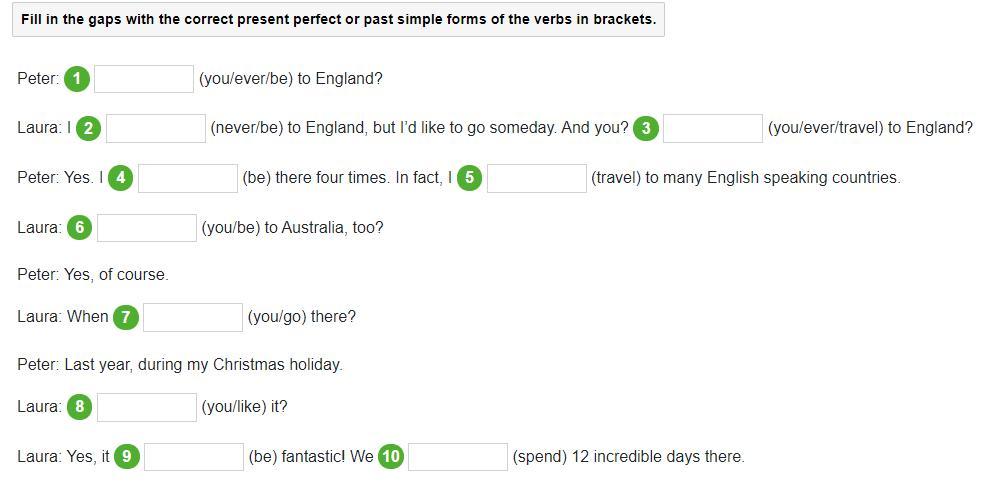Click the blank before "(you/go) there?"
This screenshot has width=989, height=492.
(x=193, y=317)
